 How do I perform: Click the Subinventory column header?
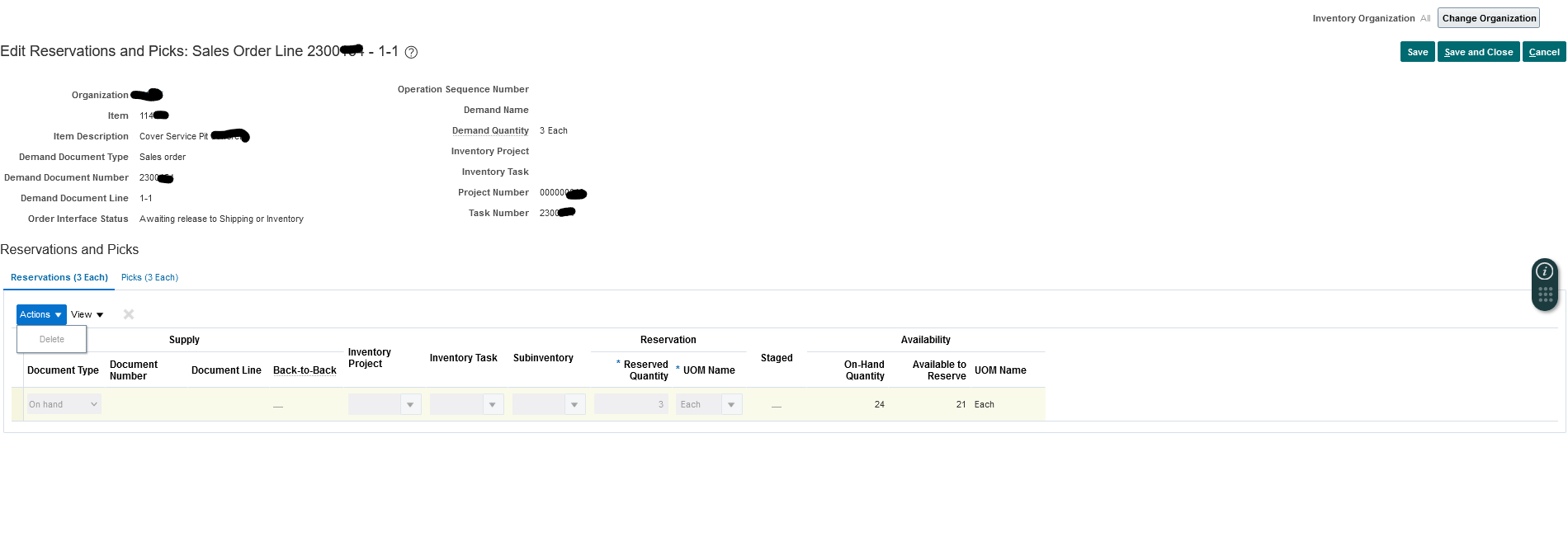pyautogui.click(x=543, y=358)
